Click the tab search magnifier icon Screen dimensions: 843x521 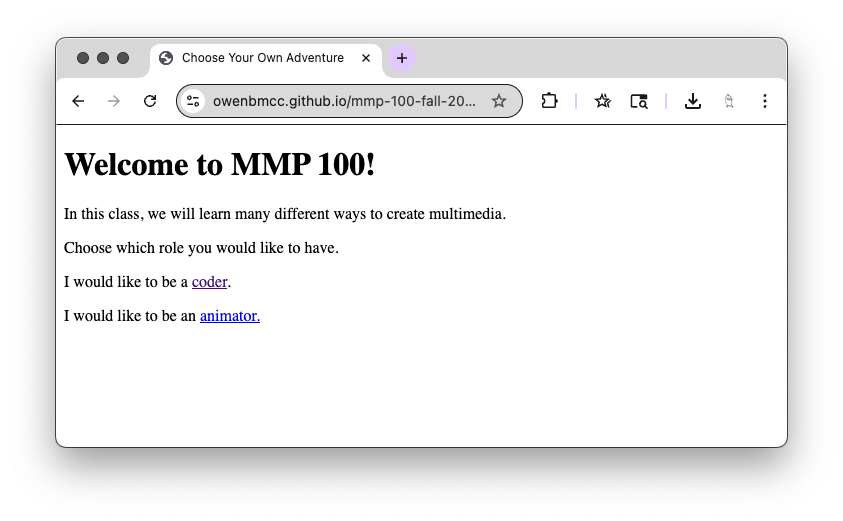639,101
